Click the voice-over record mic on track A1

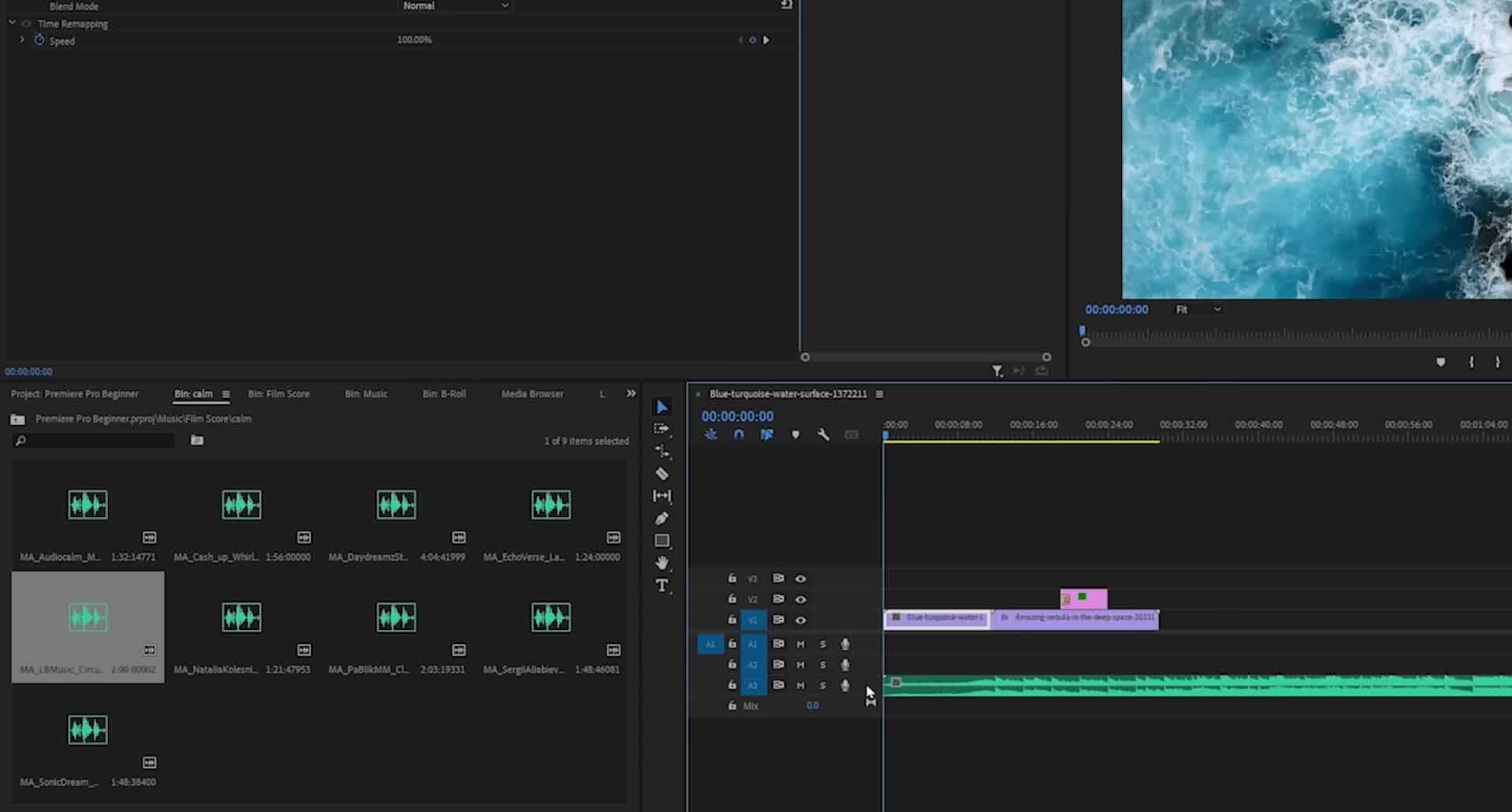coord(845,644)
